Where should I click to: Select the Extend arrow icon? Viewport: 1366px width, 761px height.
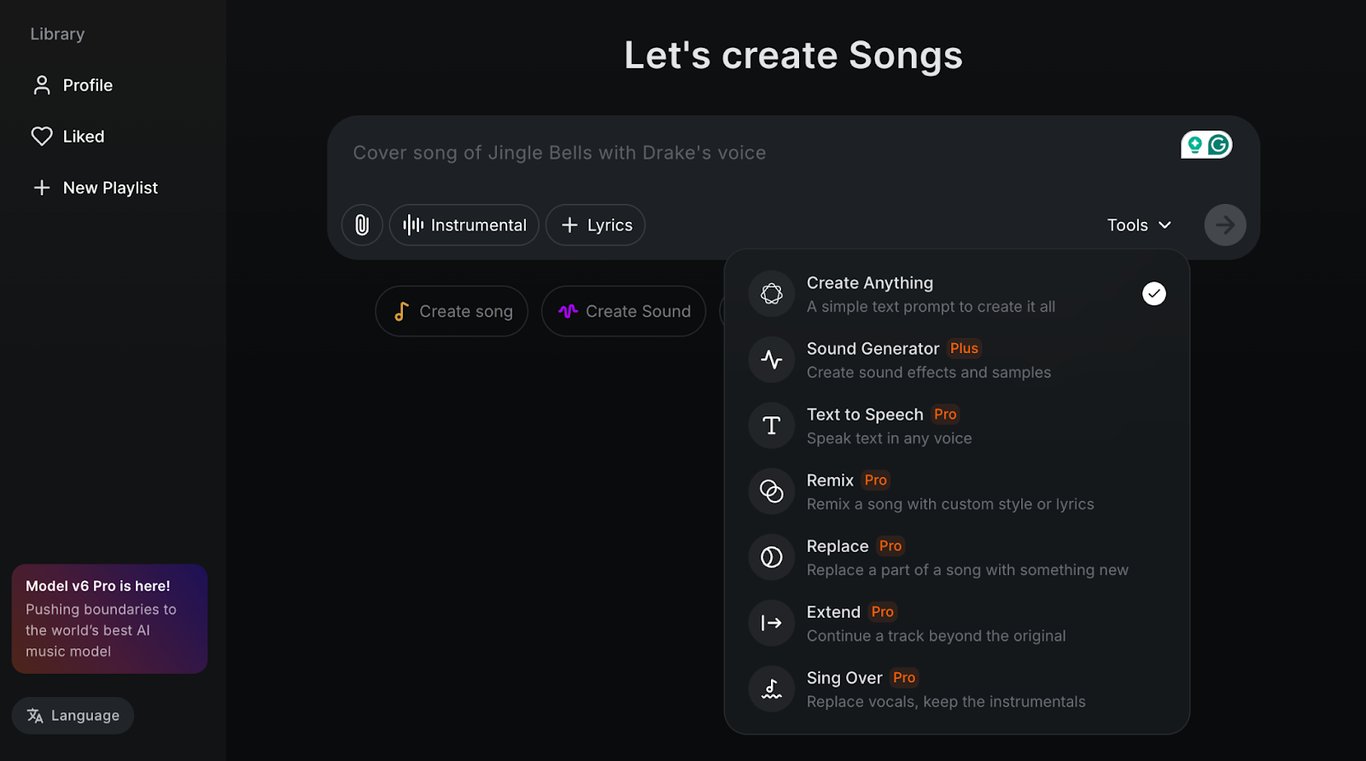(771, 623)
